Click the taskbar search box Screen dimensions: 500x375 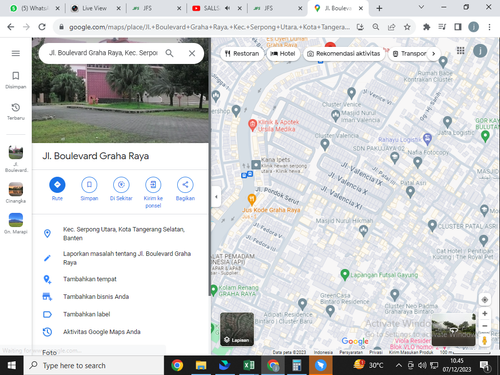[x=94, y=366]
